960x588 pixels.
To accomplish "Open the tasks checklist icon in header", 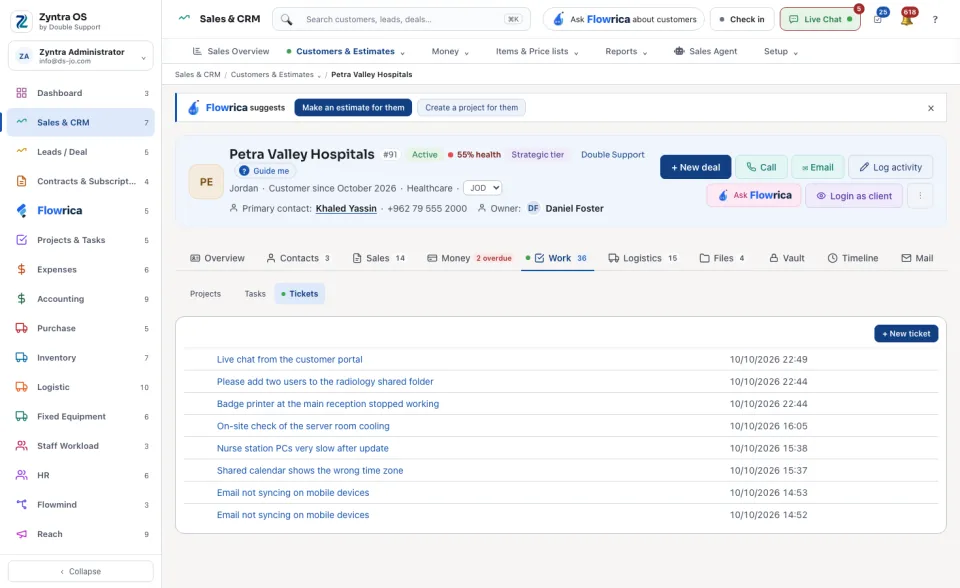I will (878, 20).
